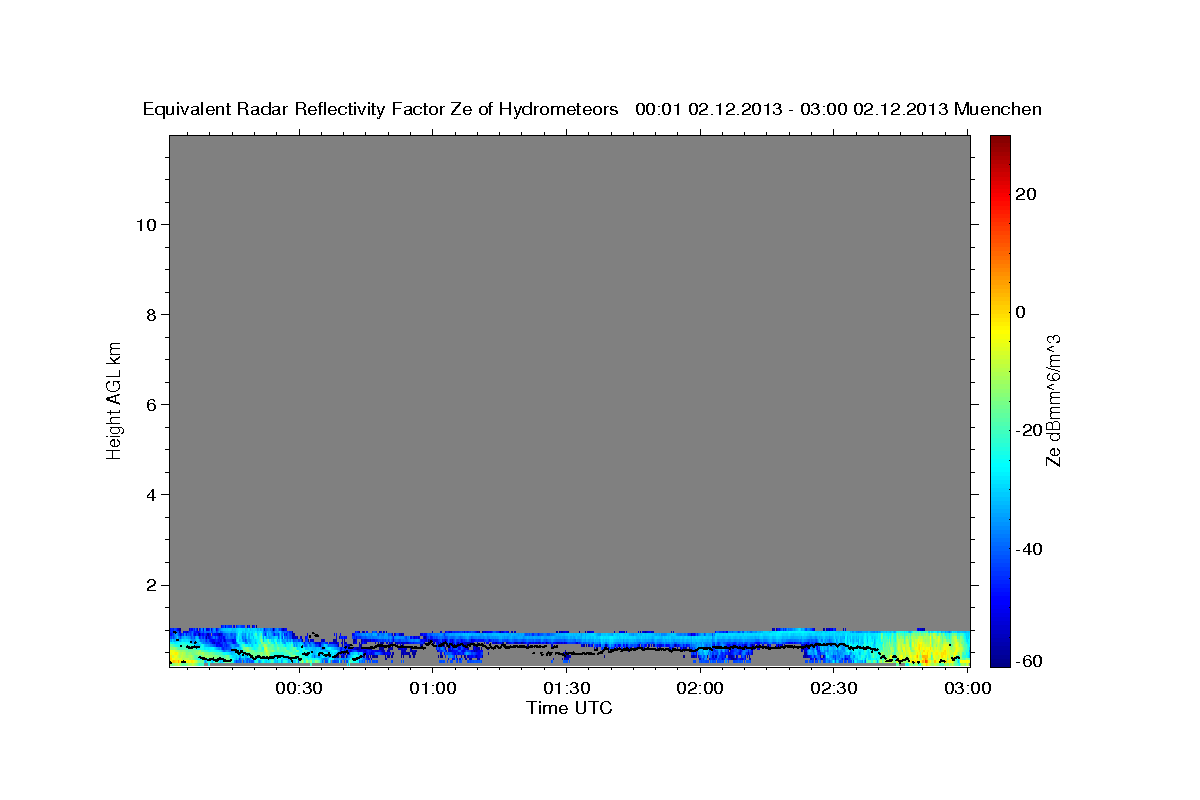Click the '01:30' time tick label

click(566, 688)
